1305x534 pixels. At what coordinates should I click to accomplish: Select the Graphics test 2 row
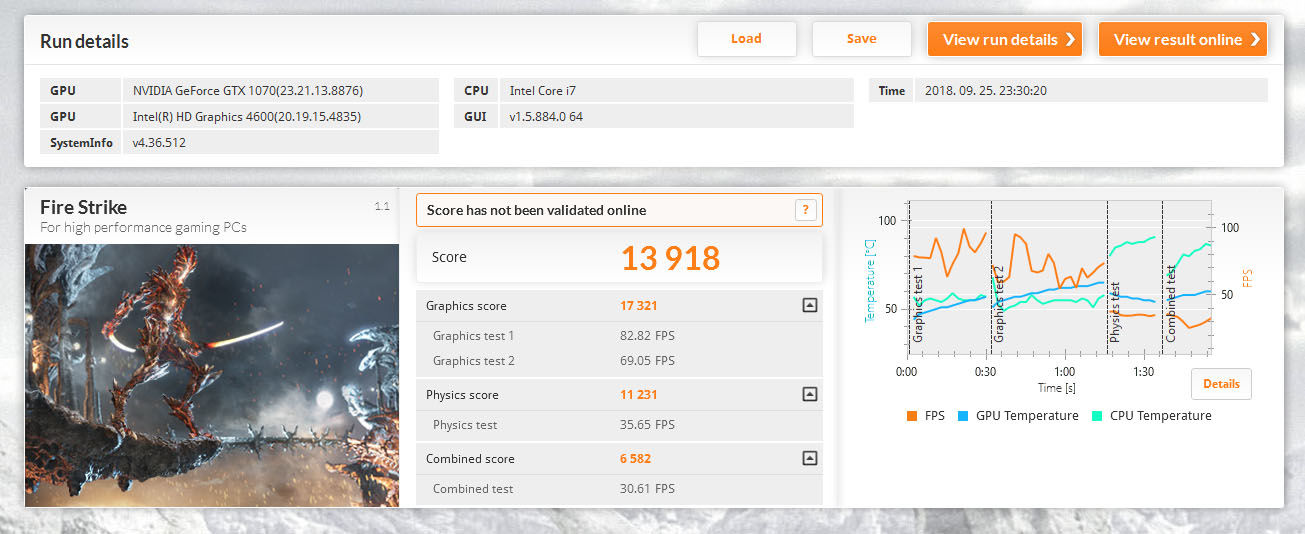tap(619, 361)
